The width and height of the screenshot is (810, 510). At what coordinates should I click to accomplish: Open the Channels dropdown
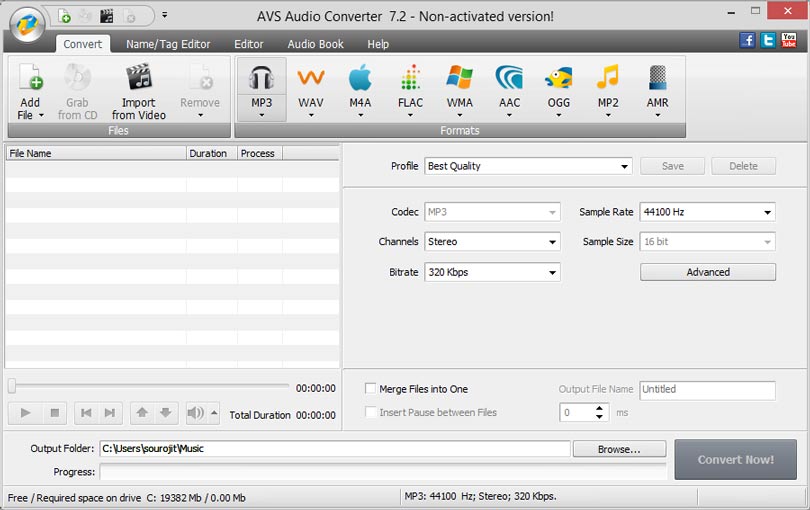click(x=492, y=242)
